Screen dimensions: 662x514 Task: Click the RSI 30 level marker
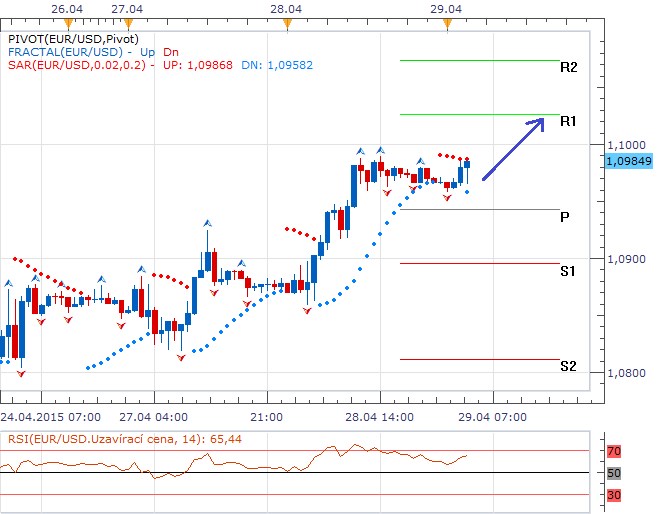pos(614,495)
